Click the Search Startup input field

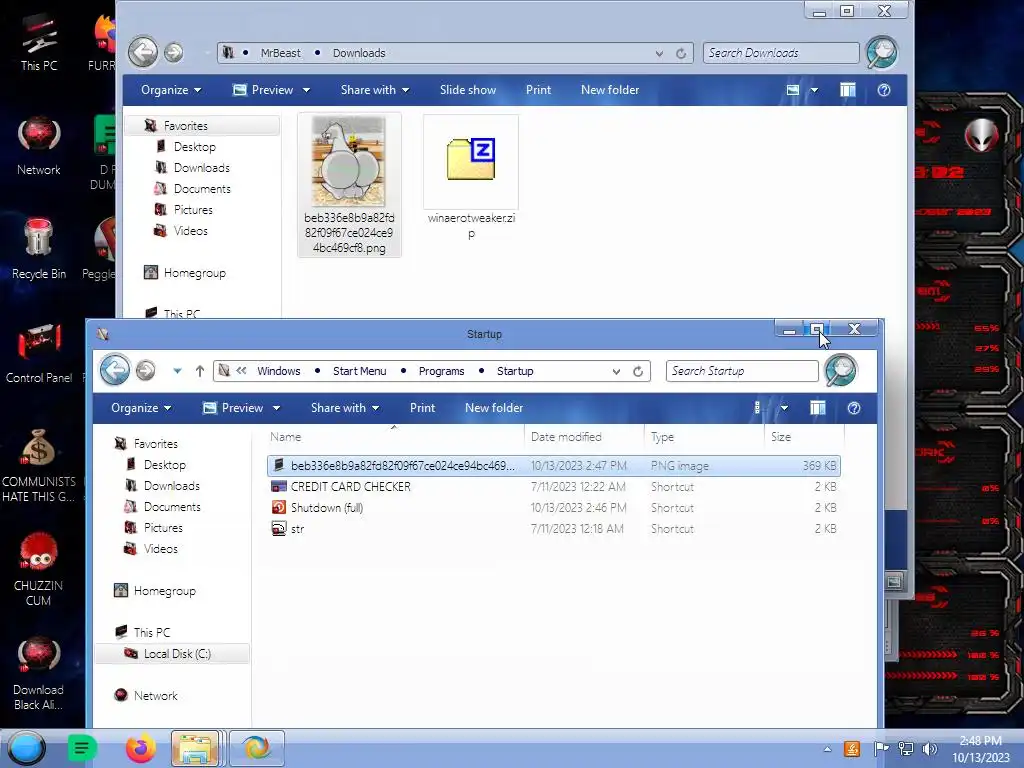742,371
